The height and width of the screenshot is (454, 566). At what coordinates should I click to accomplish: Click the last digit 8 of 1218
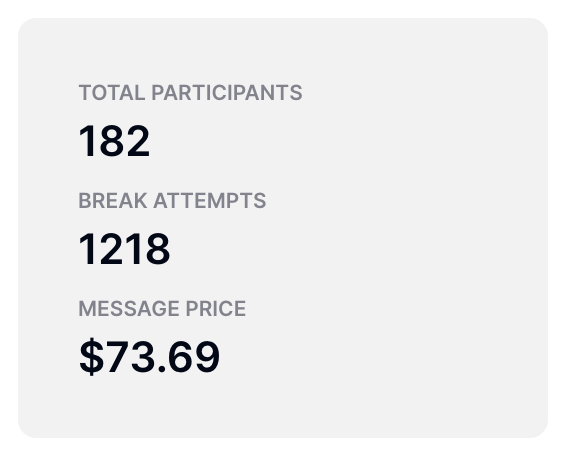158,249
